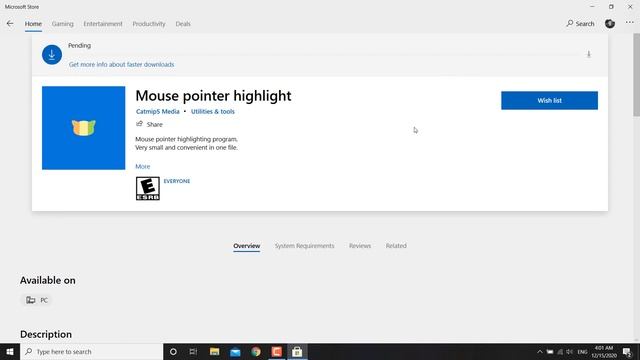The width and height of the screenshot is (640, 360).
Task: Open Cortana from the taskbar
Action: click(173, 351)
